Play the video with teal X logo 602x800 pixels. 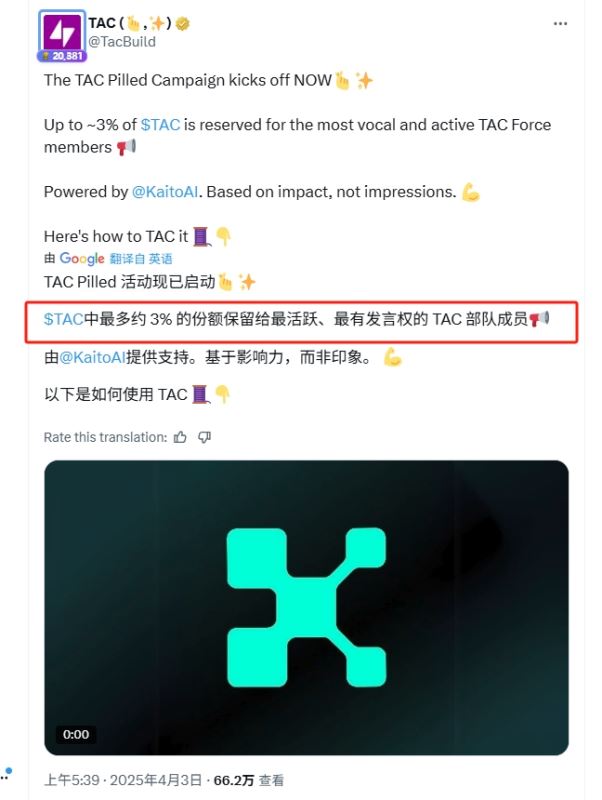306,607
